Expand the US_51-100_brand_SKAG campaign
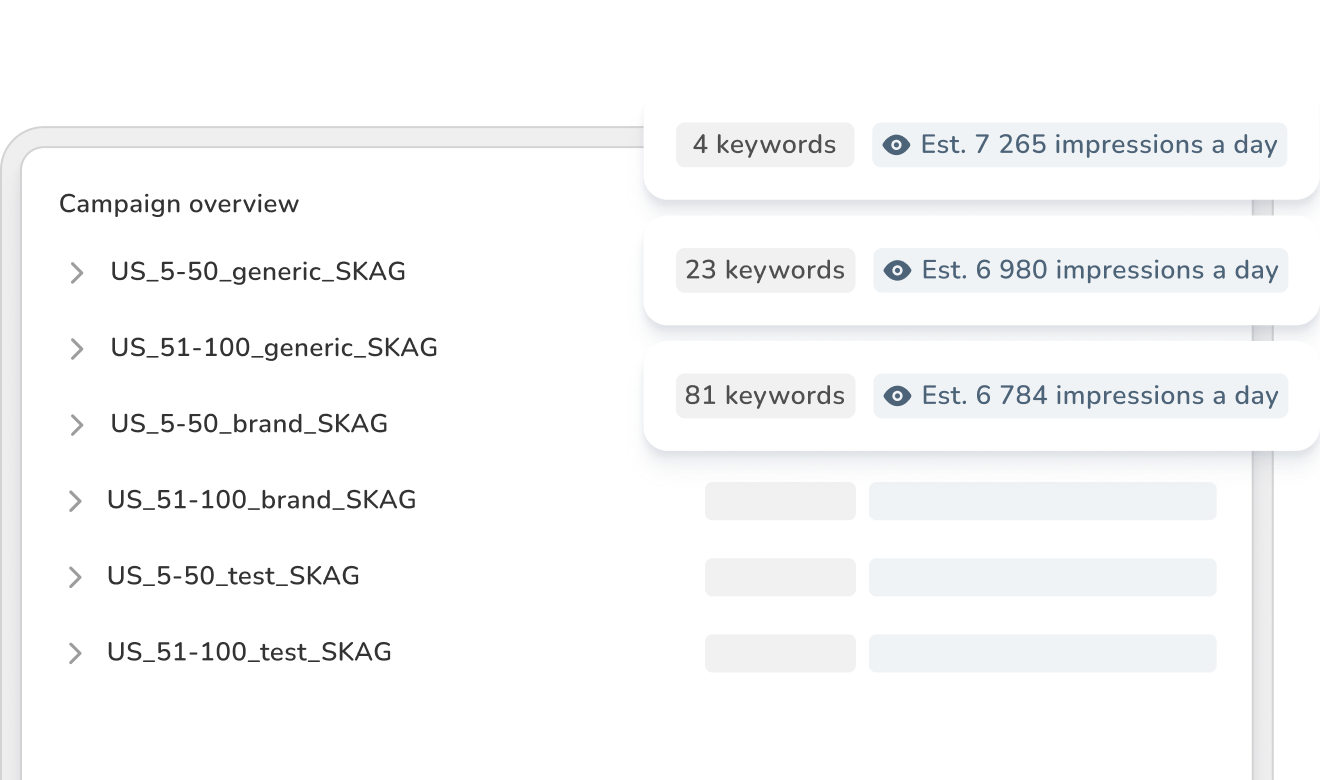This screenshot has width=1320, height=780. pos(76,500)
